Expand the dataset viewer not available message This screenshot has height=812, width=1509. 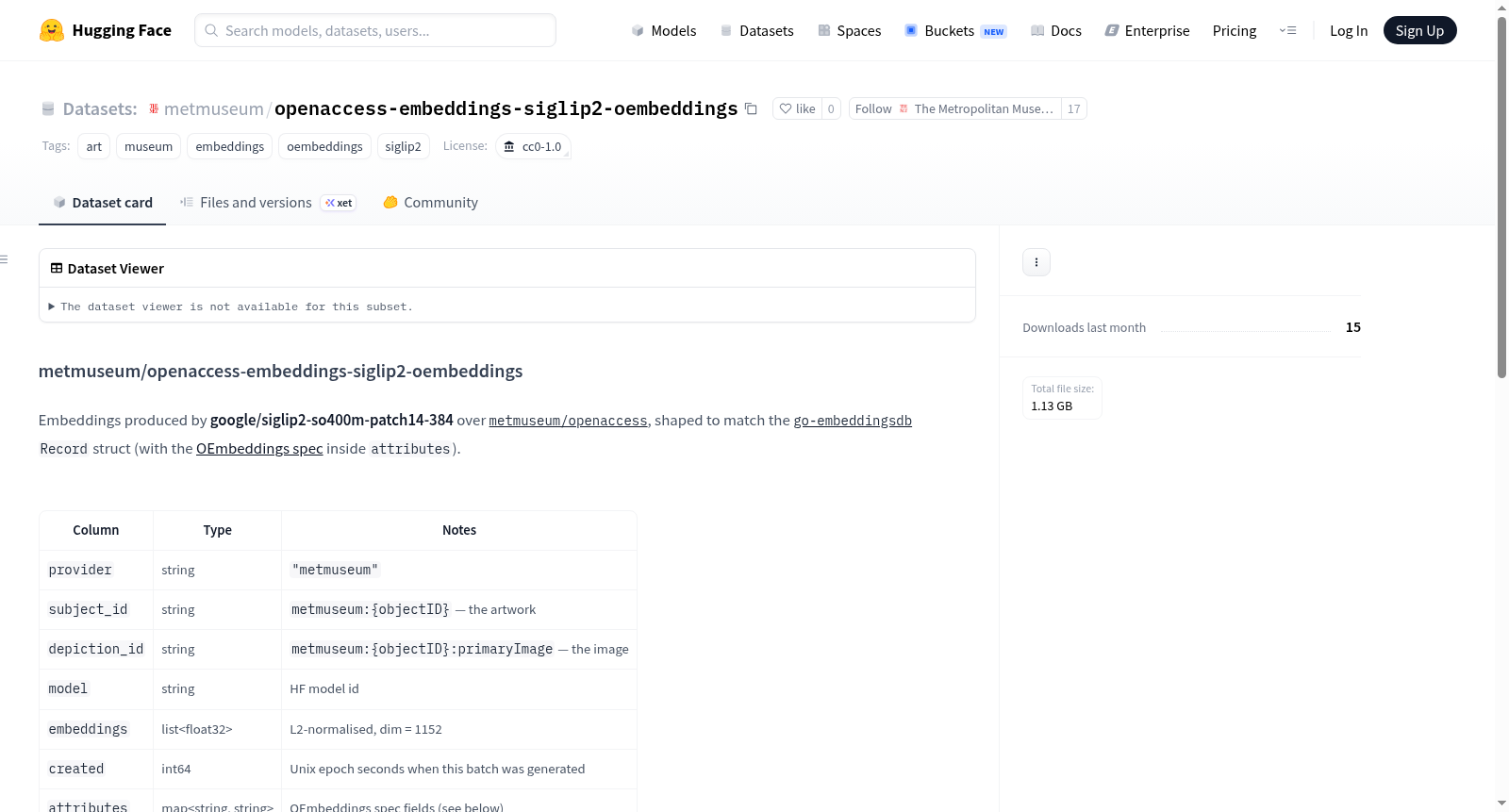(231, 307)
